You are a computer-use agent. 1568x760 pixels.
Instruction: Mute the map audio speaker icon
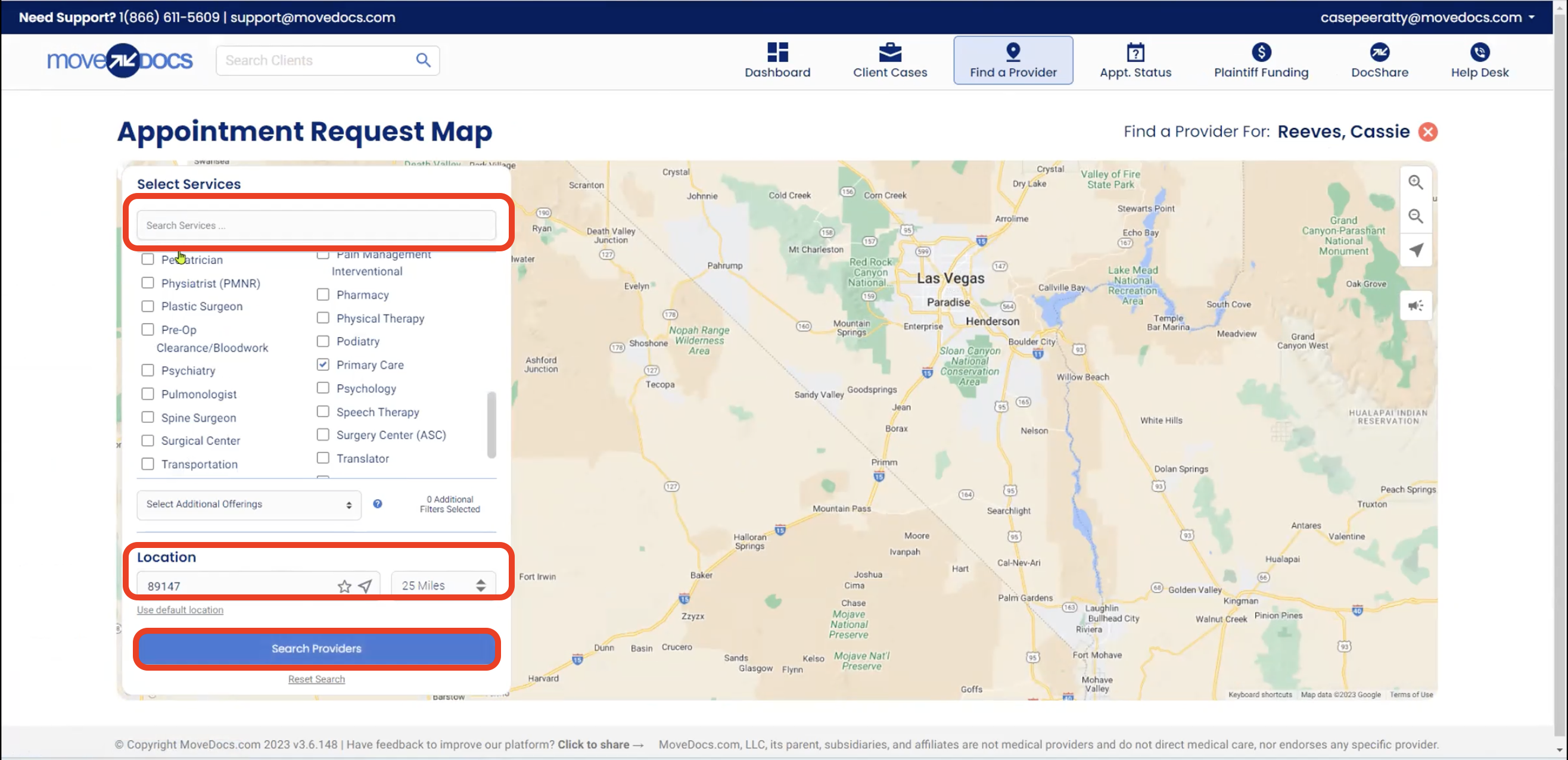click(x=1416, y=306)
